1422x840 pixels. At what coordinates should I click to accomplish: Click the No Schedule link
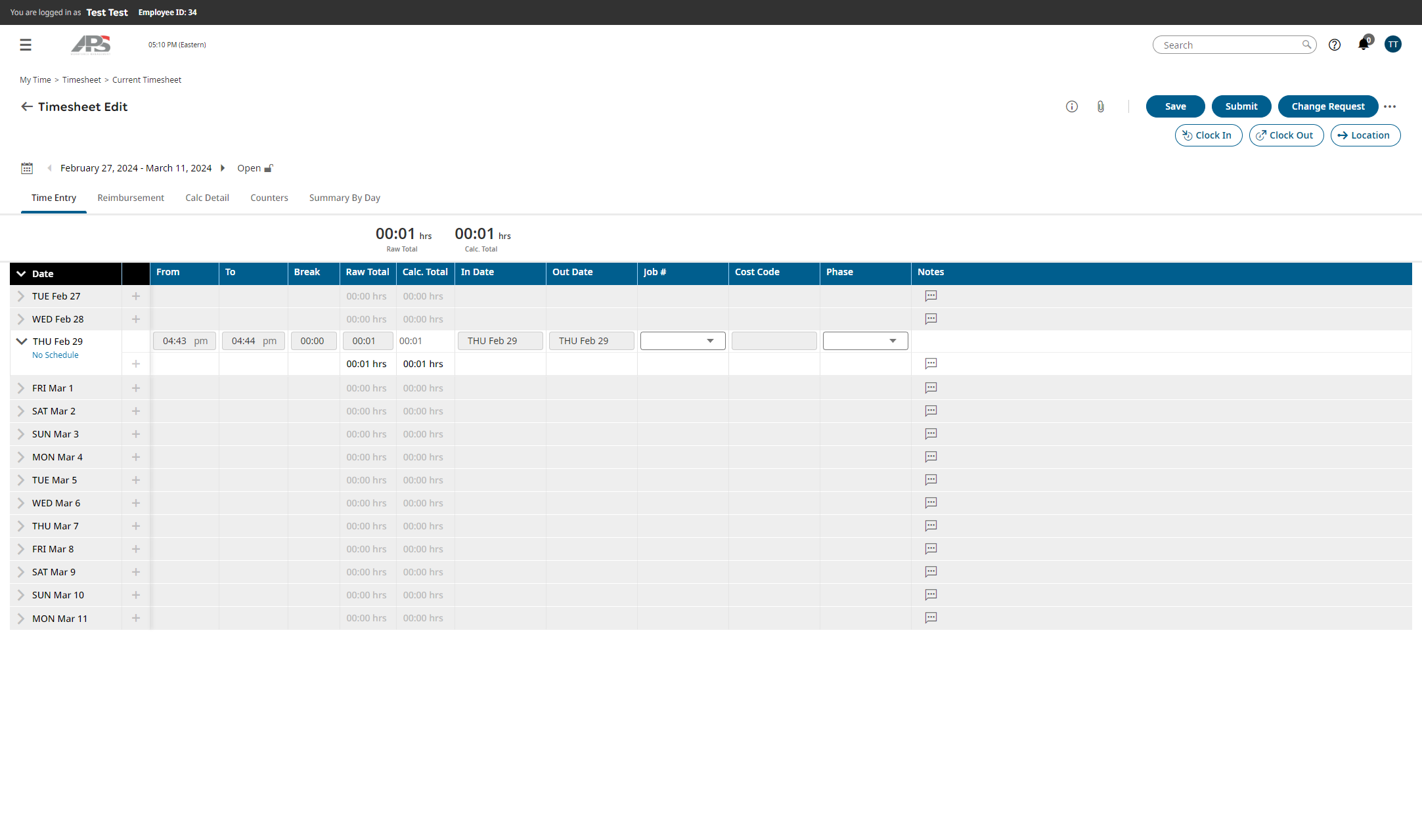(55, 355)
